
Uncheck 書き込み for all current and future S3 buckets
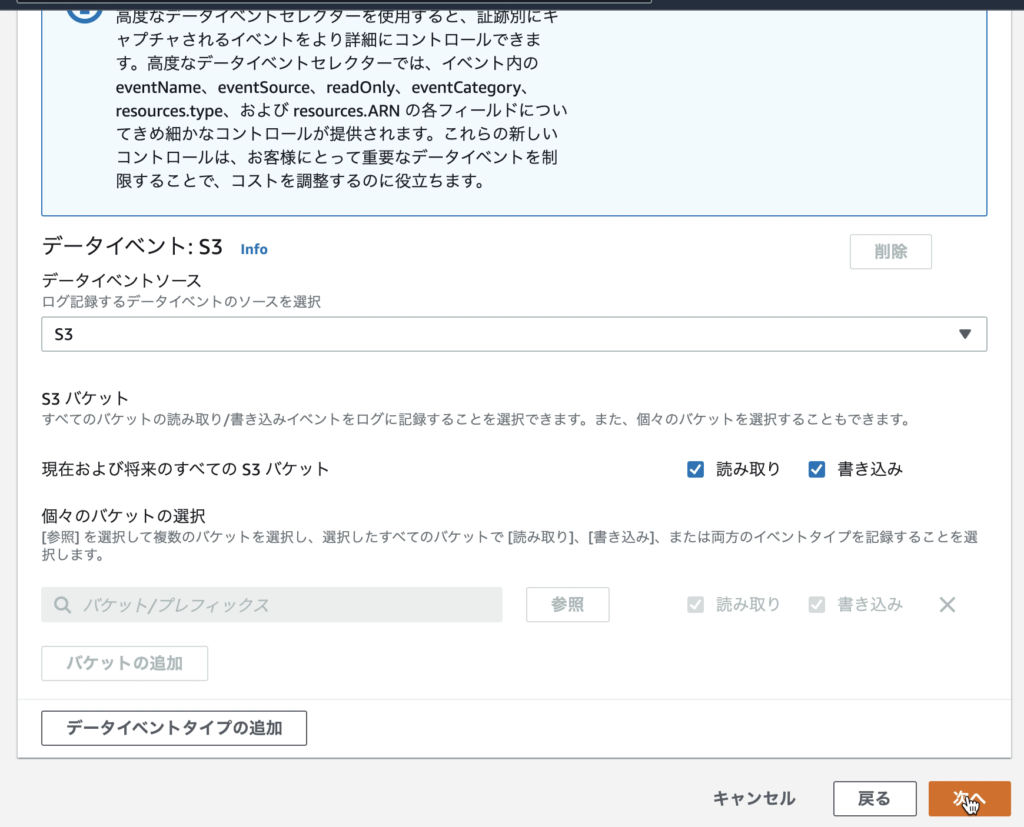(816, 469)
